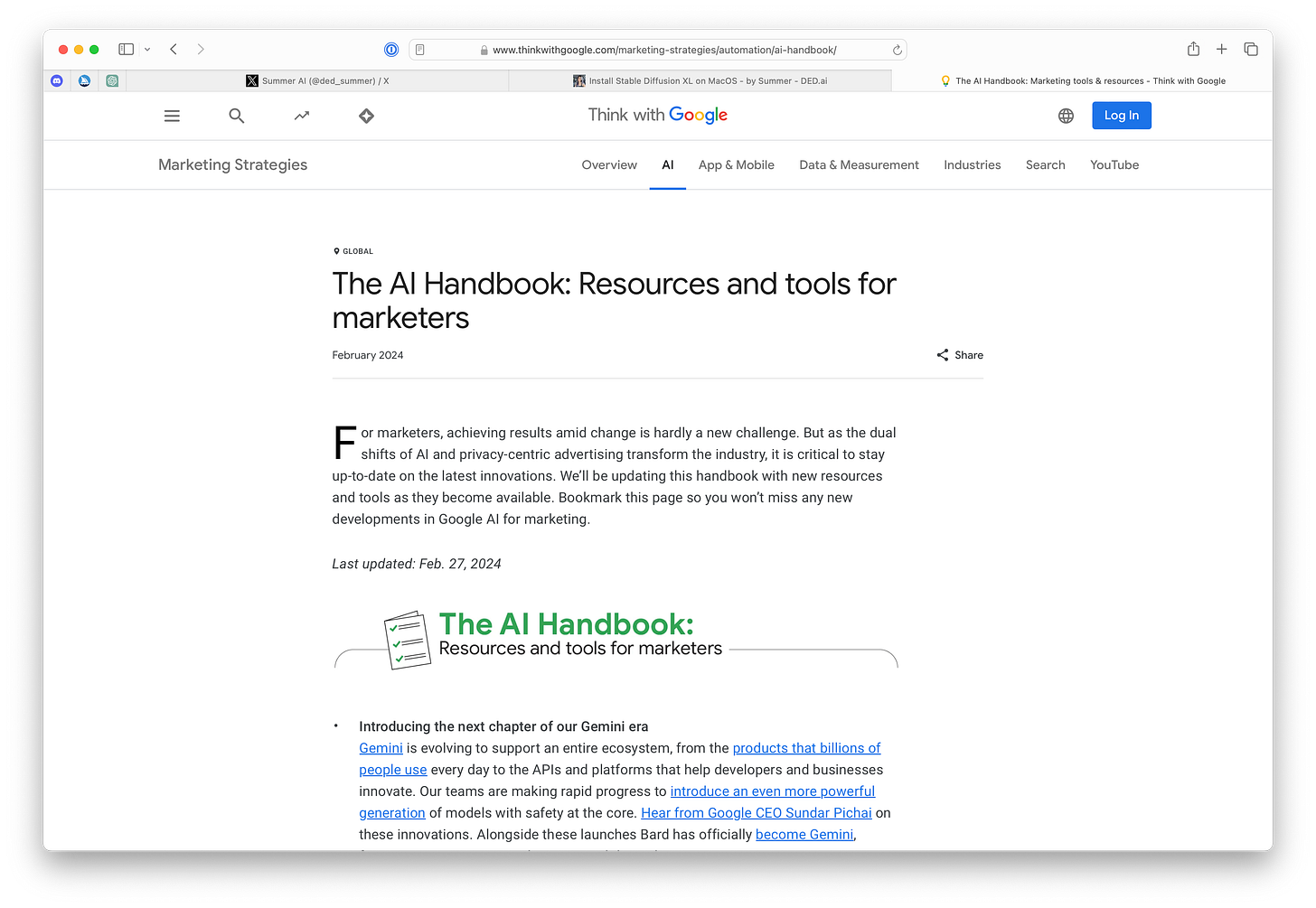Image resolution: width=1316 pixels, height=908 pixels.
Task: Click the Log In button
Action: pyautogui.click(x=1122, y=116)
